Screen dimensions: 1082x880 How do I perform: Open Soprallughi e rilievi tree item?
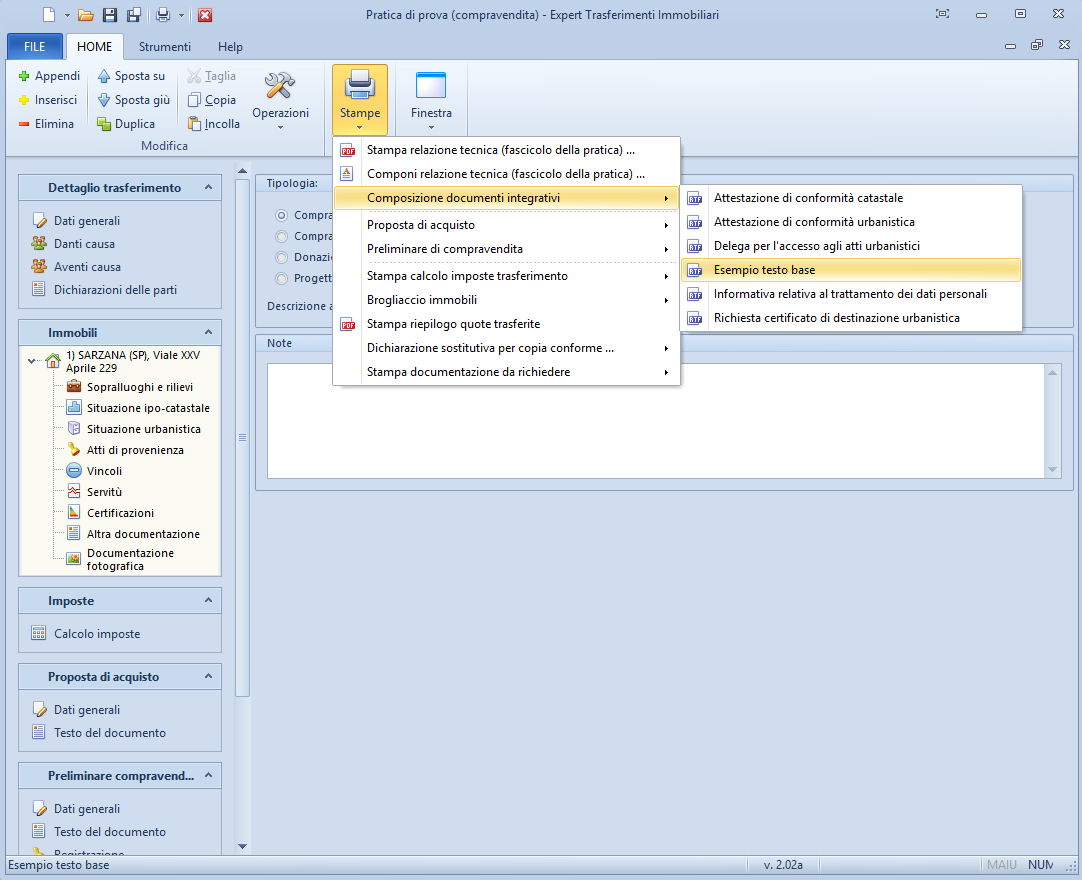(139, 387)
